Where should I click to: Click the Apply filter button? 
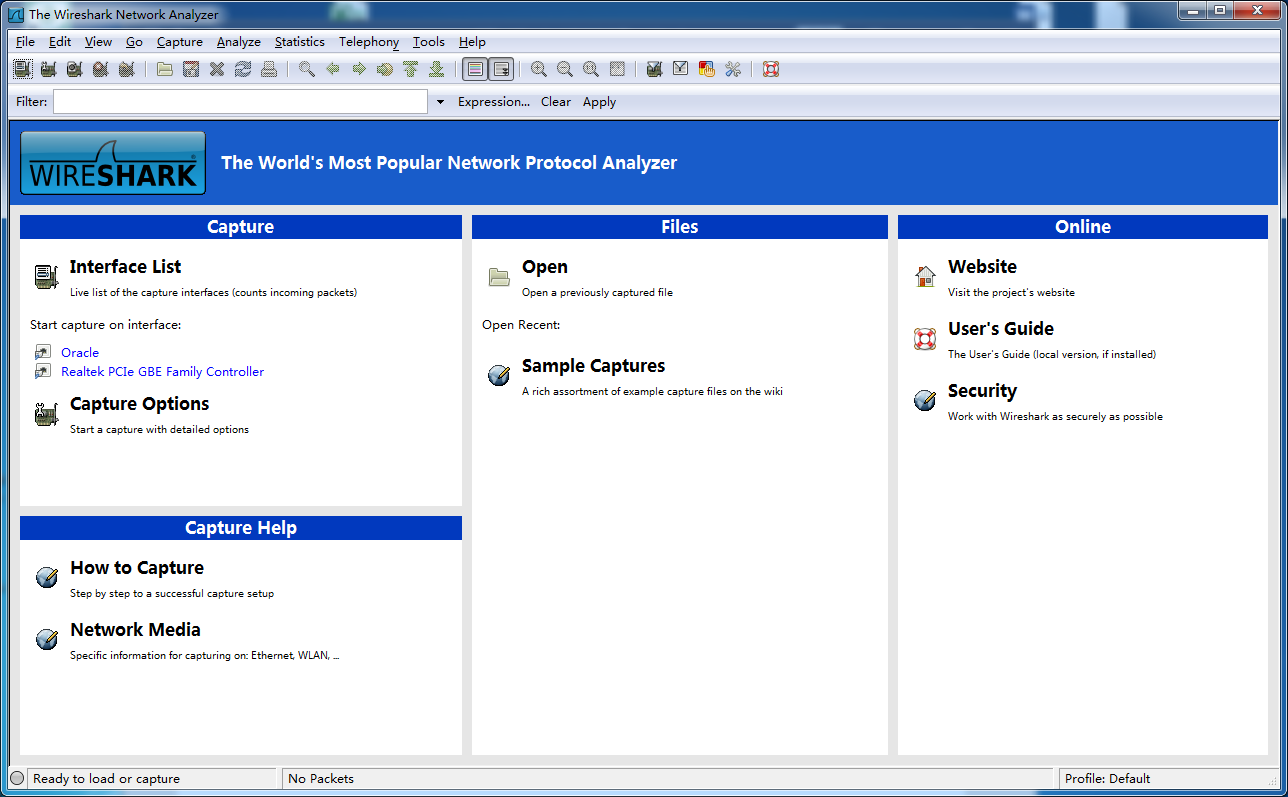[x=599, y=102]
